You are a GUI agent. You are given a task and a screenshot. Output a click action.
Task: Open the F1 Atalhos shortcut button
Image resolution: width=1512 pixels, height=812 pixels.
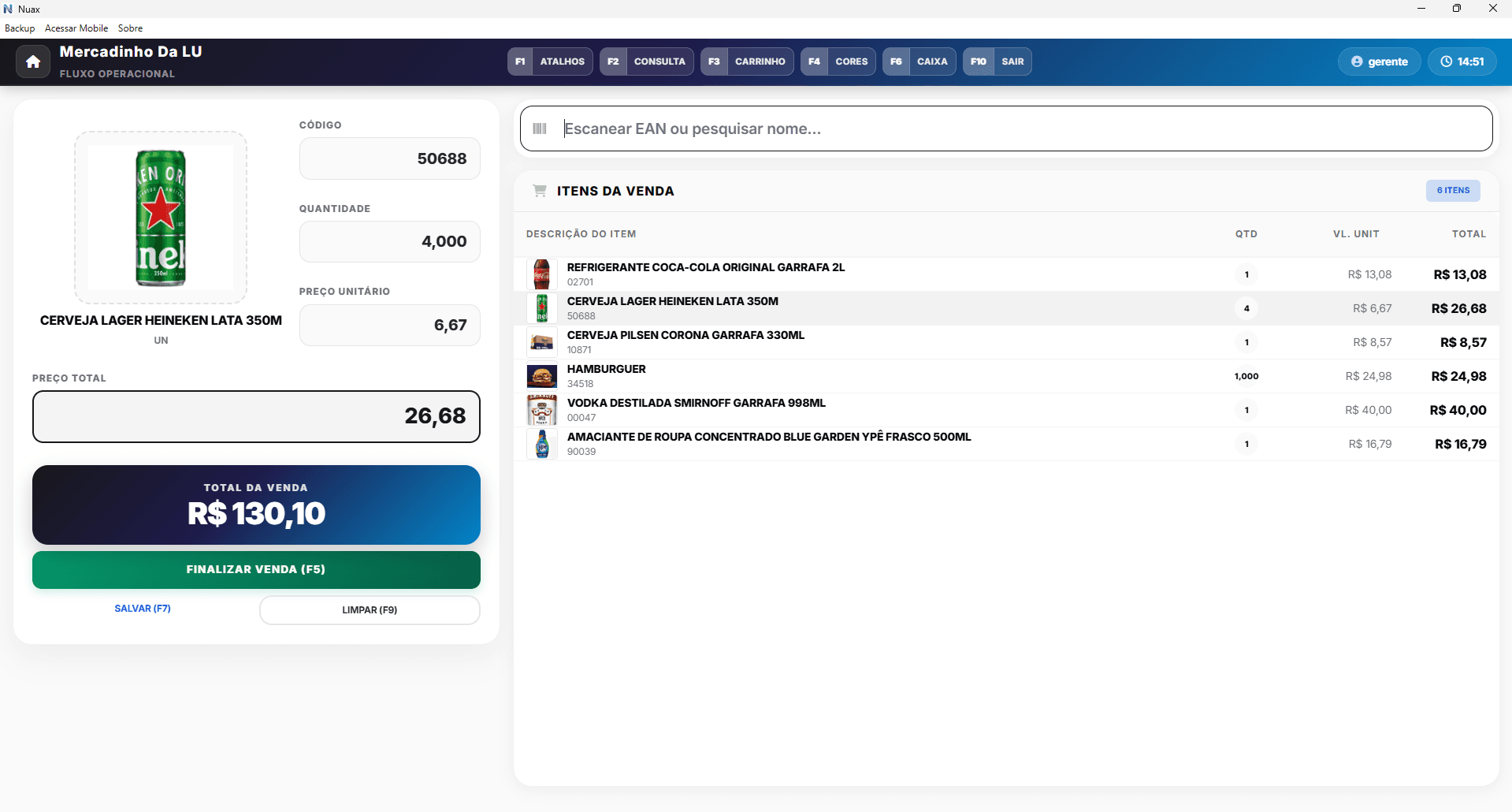(550, 61)
